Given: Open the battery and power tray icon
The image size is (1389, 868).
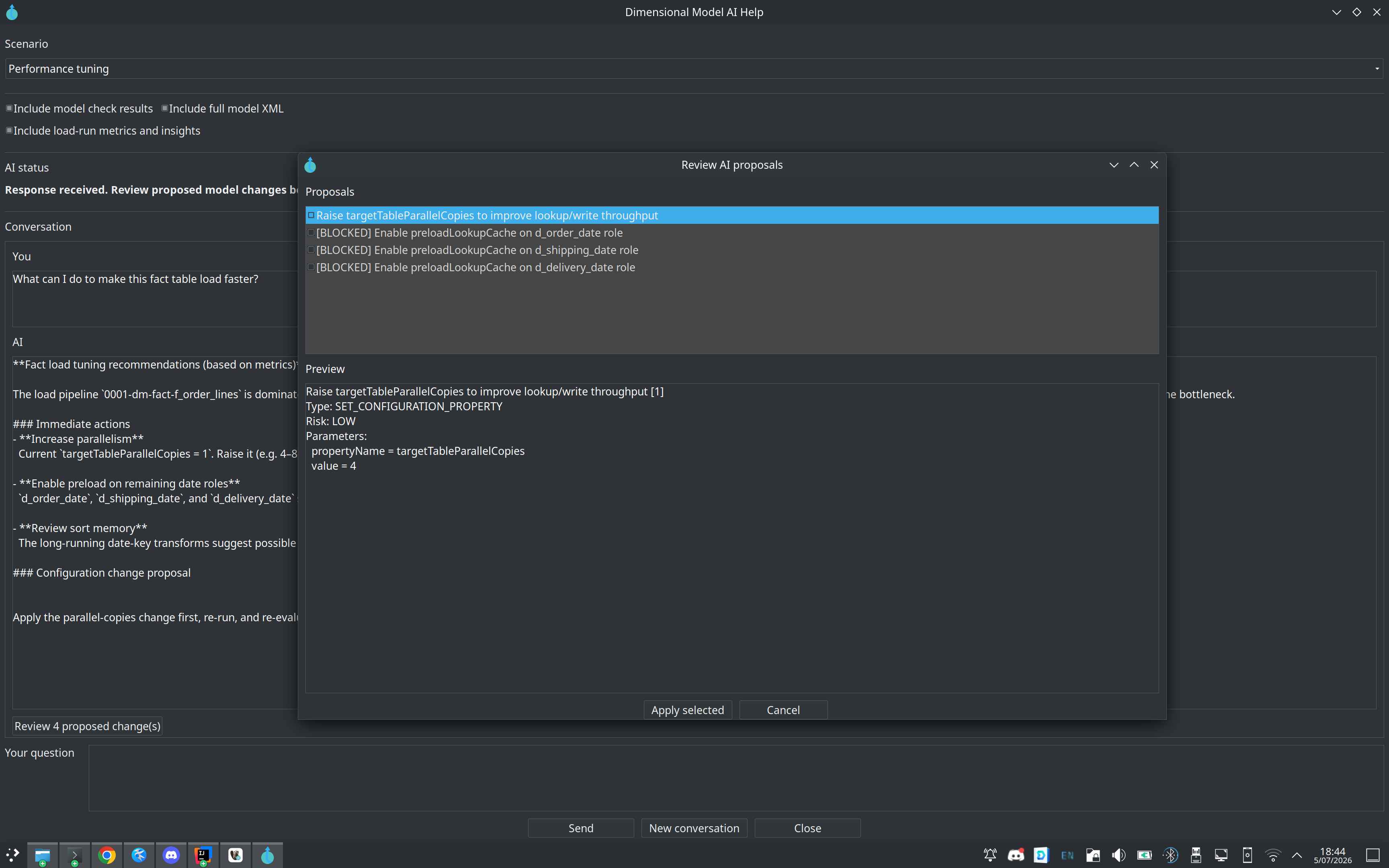Looking at the screenshot, I should tap(1145, 856).
